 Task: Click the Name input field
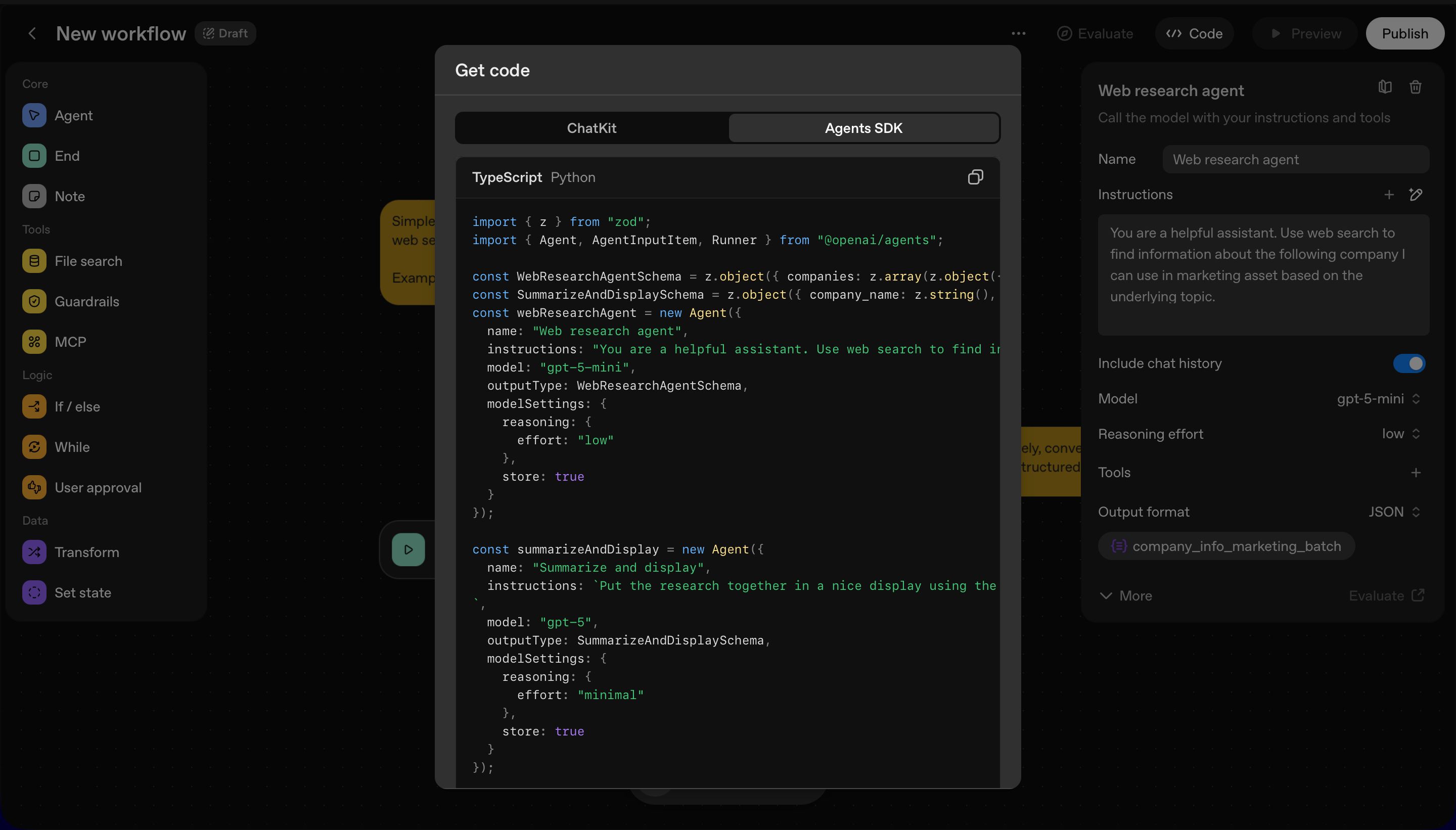pyautogui.click(x=1295, y=160)
